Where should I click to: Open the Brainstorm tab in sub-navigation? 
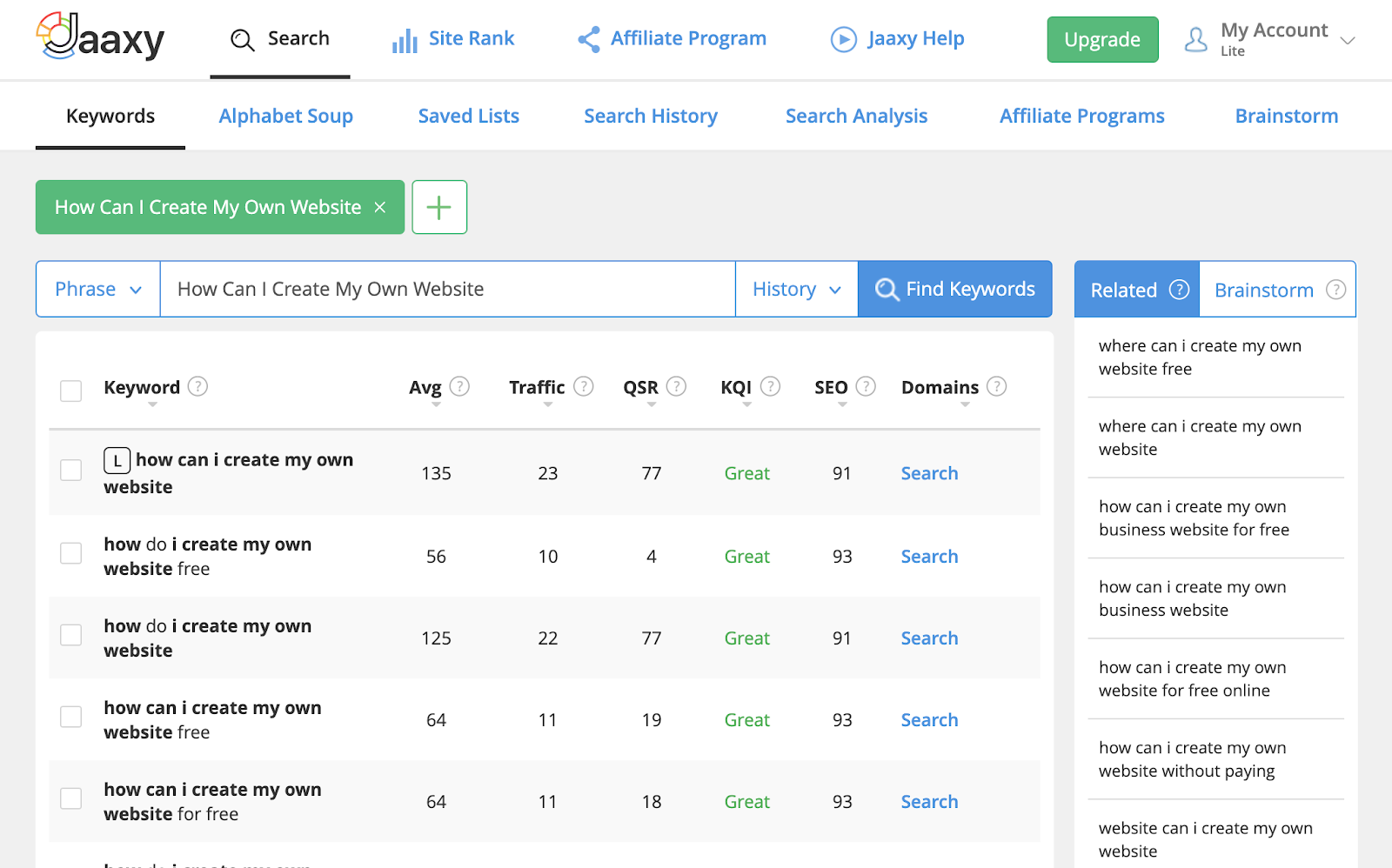coord(1287,116)
